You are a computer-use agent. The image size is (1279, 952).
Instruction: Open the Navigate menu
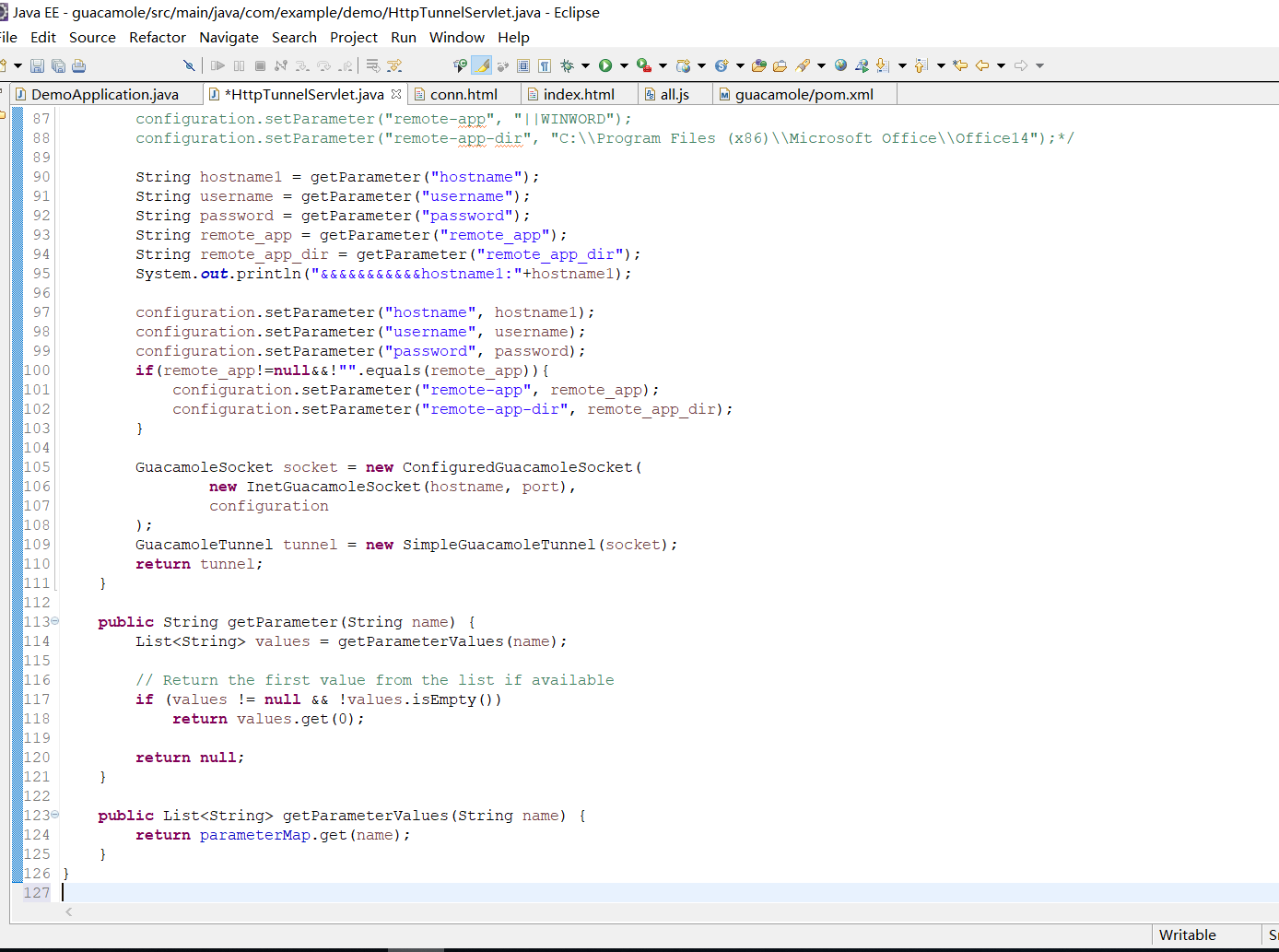[229, 37]
